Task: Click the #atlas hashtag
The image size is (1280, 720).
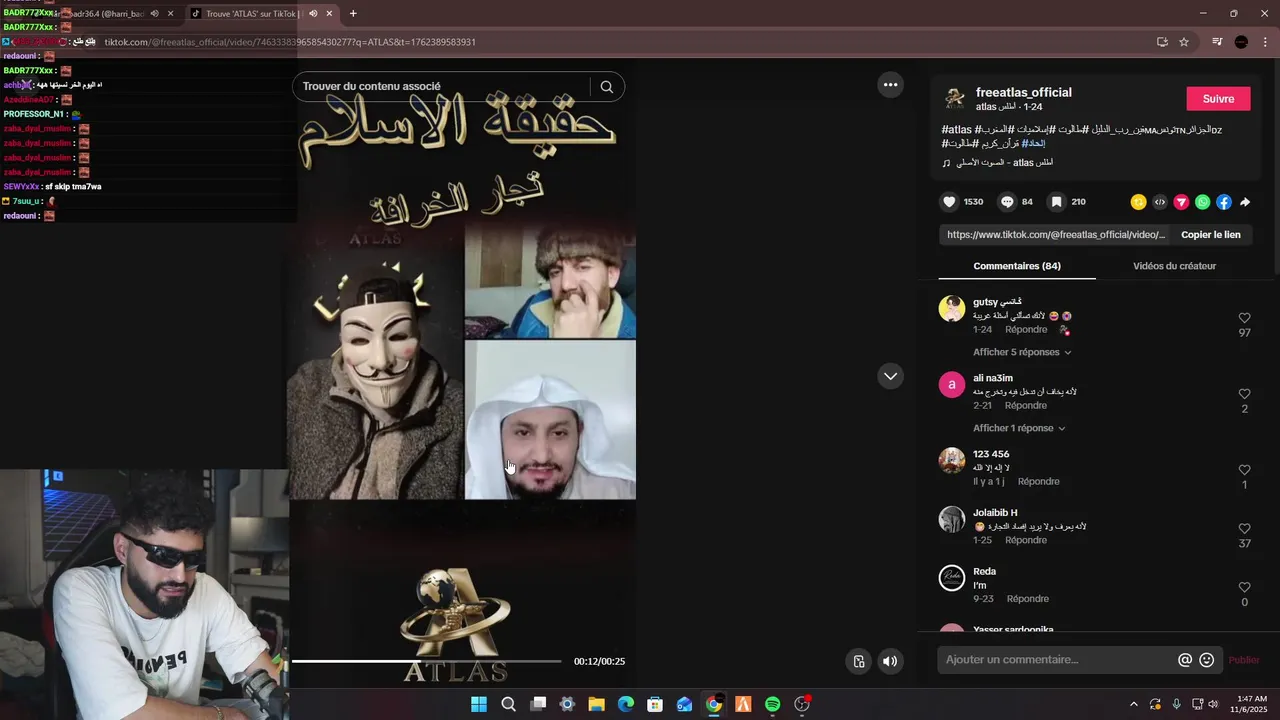Action: click(x=957, y=130)
